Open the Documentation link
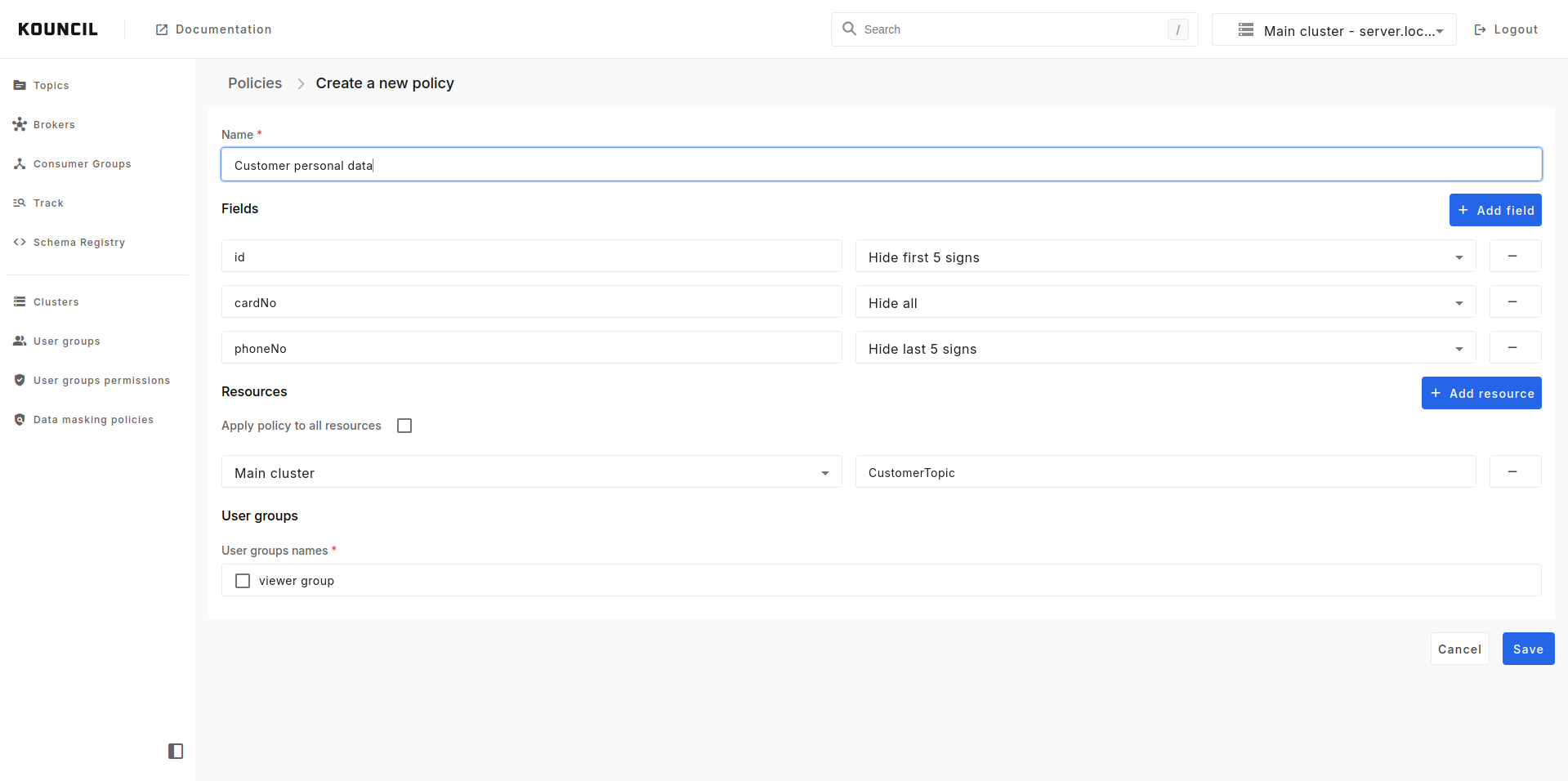This screenshot has width=1568, height=781. click(x=214, y=29)
